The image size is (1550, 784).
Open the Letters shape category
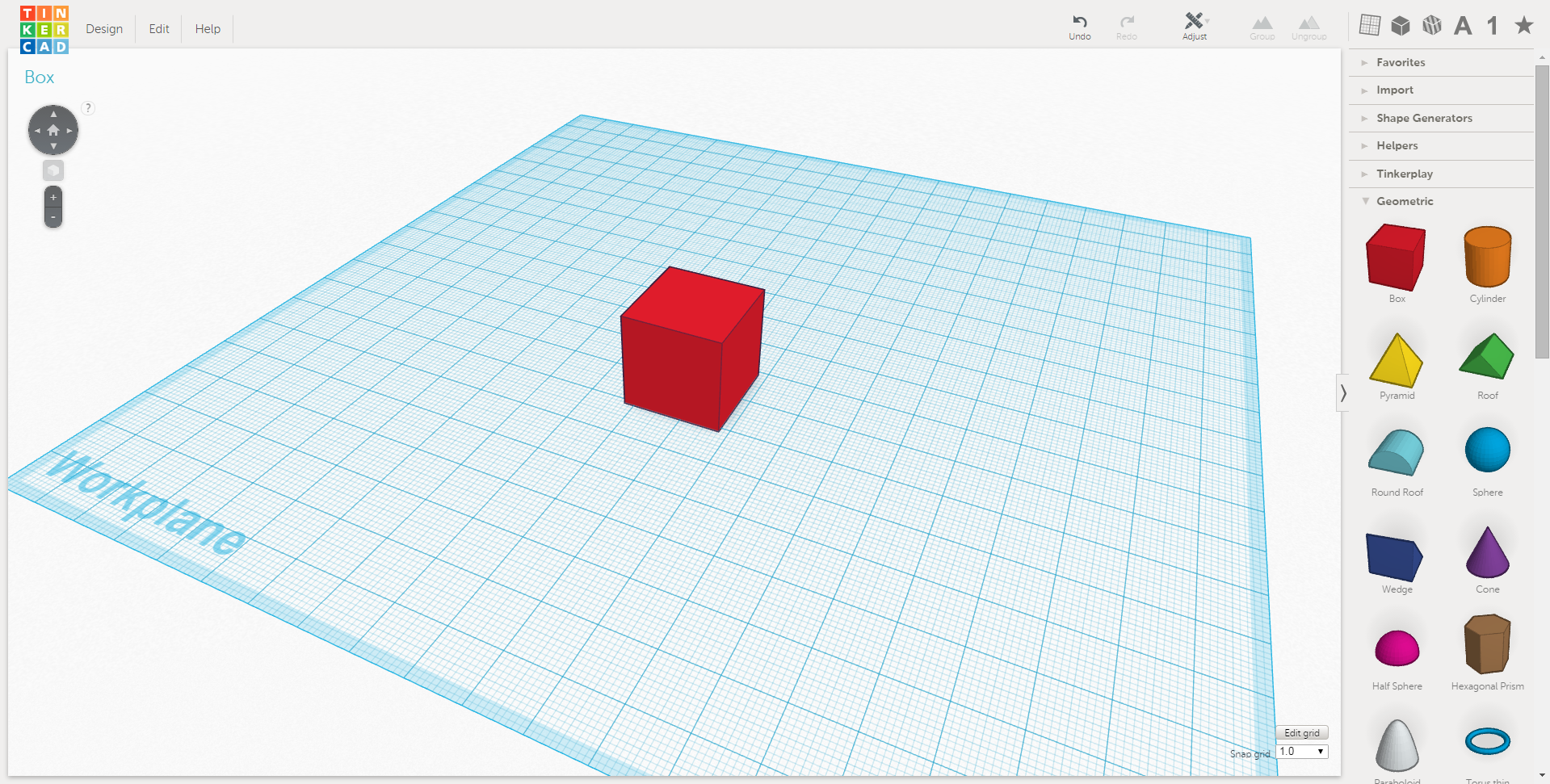(1462, 25)
